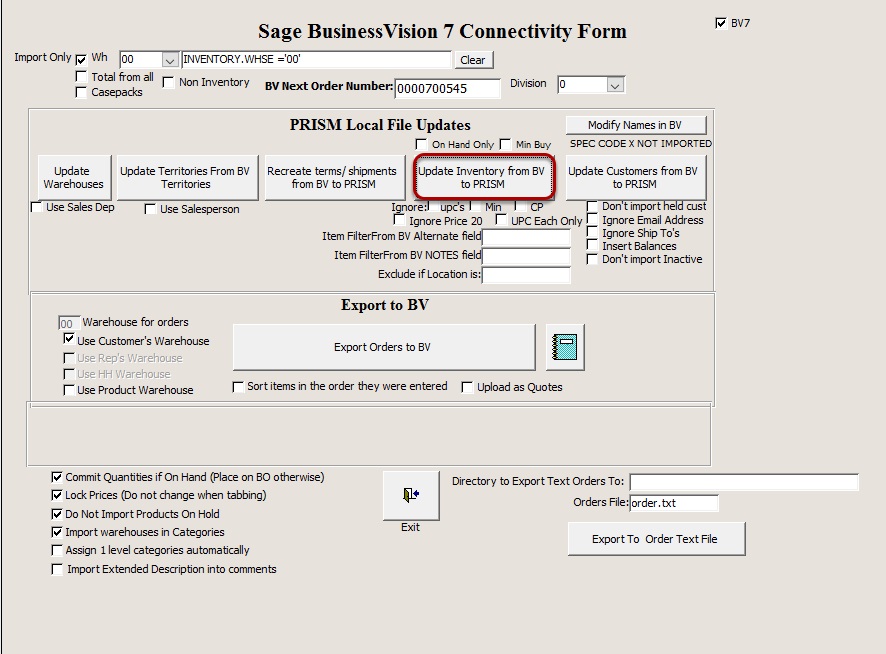Screen dimensions: 886x654
Task: Check the Min Buy checkbox
Action: 505,144
